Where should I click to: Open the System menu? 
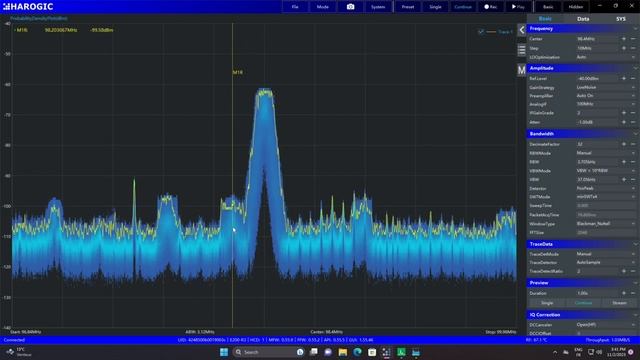(x=378, y=7)
